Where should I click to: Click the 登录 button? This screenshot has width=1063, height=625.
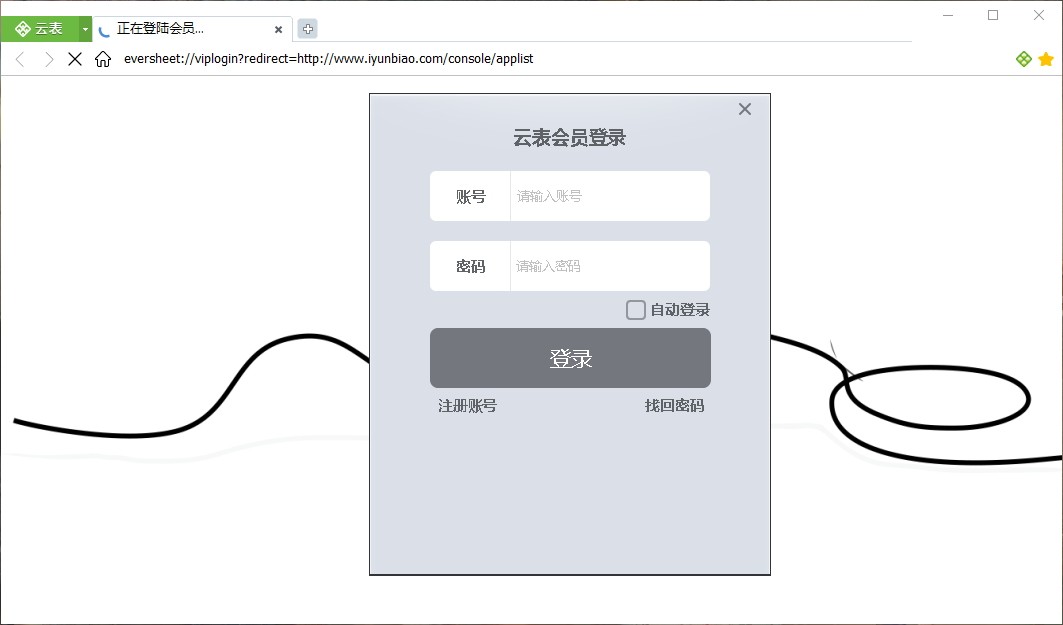click(570, 358)
